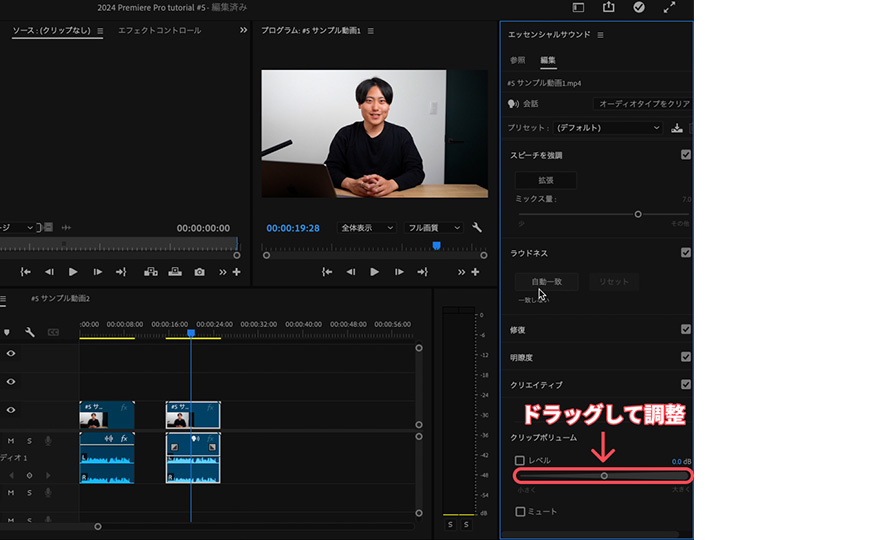This screenshot has height=540, width=869.
Task: Click Overwrite icon in the Source monitor
Action: [175, 272]
